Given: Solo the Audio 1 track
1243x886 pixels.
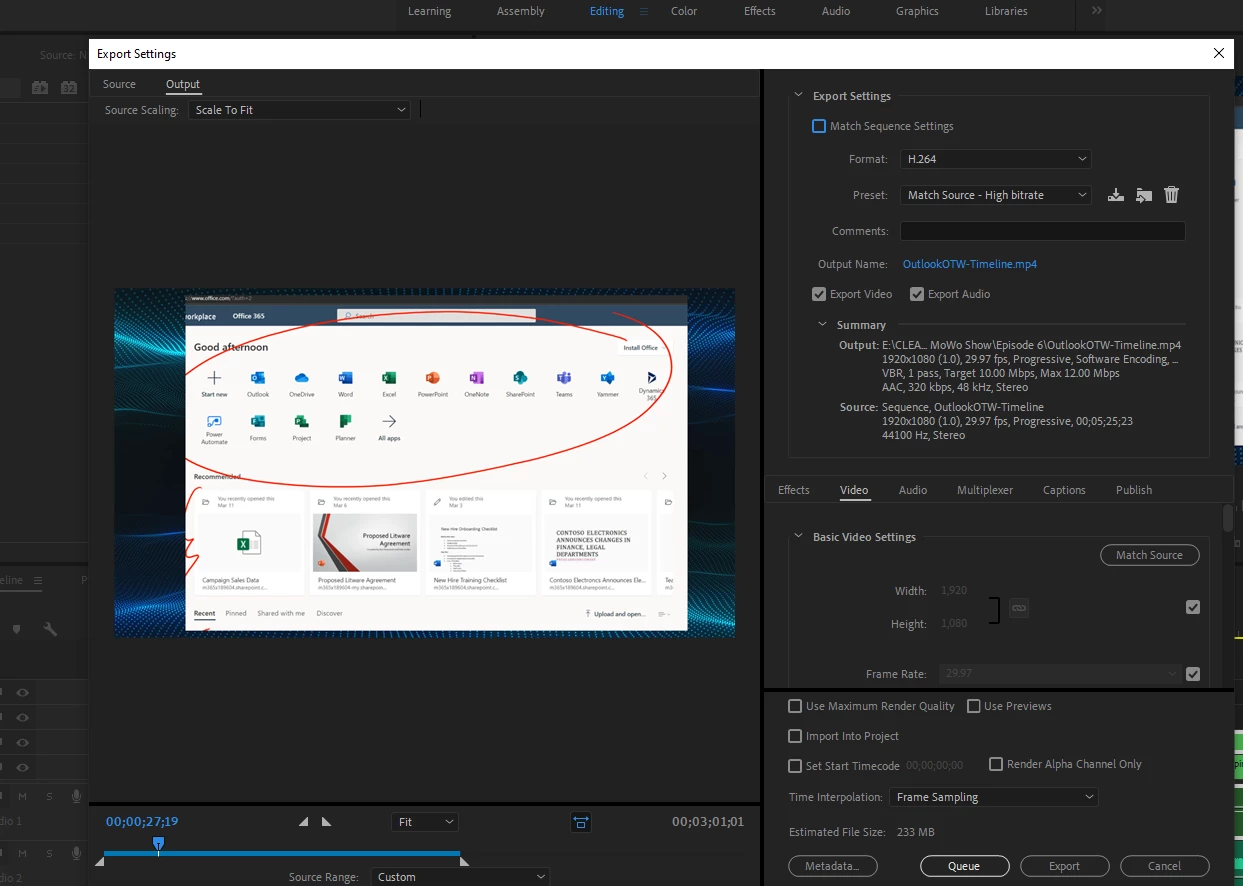Looking at the screenshot, I should click(x=49, y=796).
